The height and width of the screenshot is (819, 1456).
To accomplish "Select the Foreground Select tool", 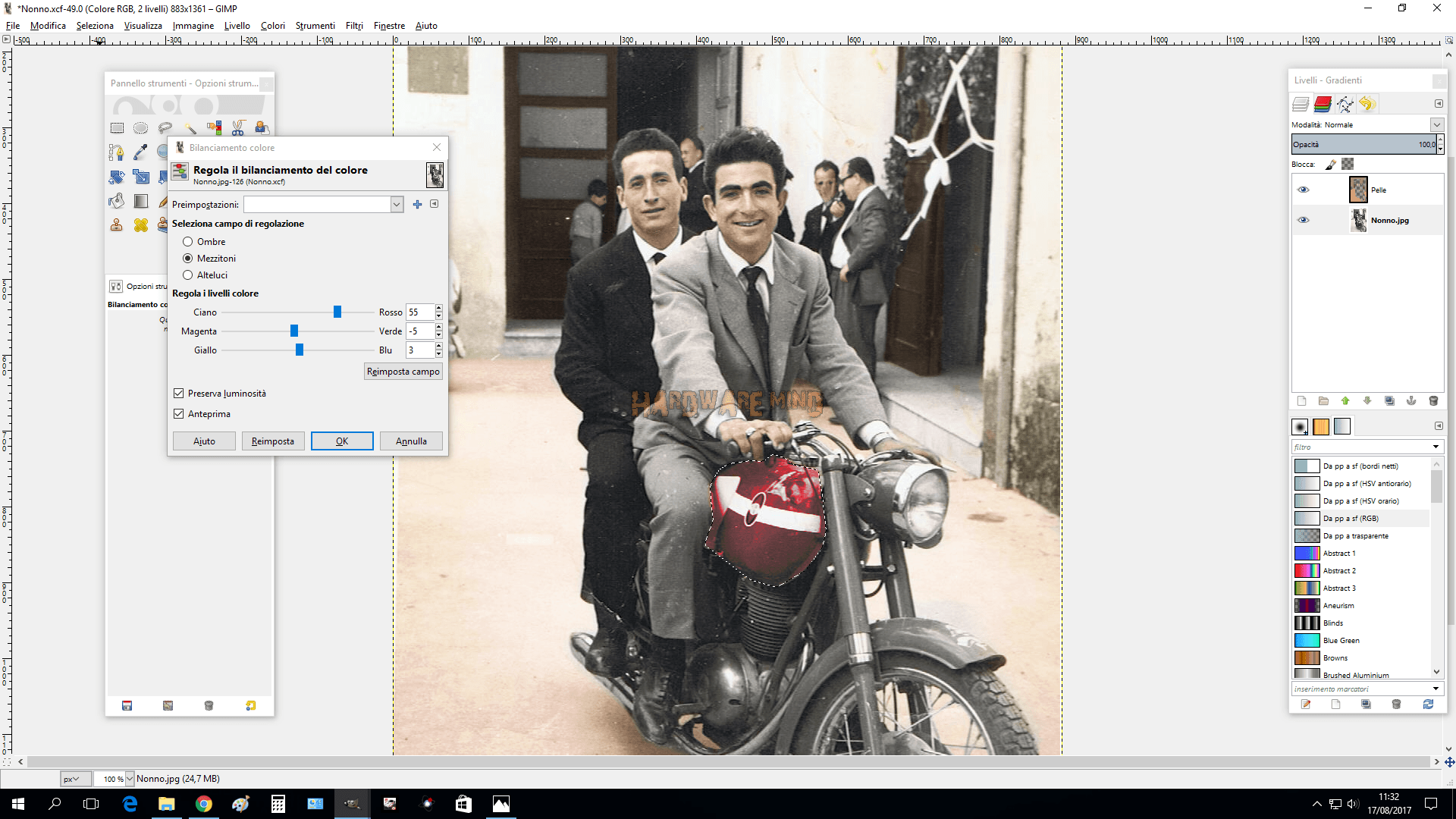I will (x=262, y=128).
